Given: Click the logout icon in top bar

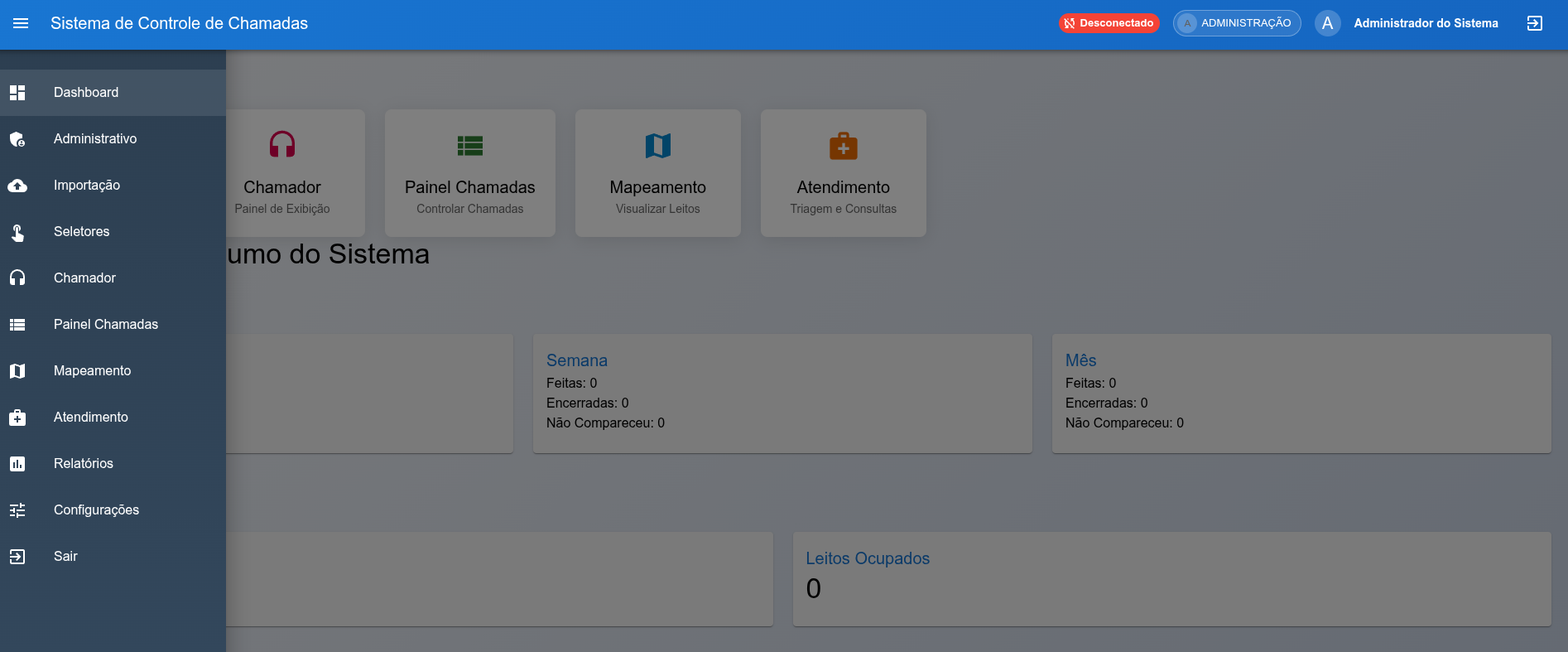Looking at the screenshot, I should click(1534, 23).
